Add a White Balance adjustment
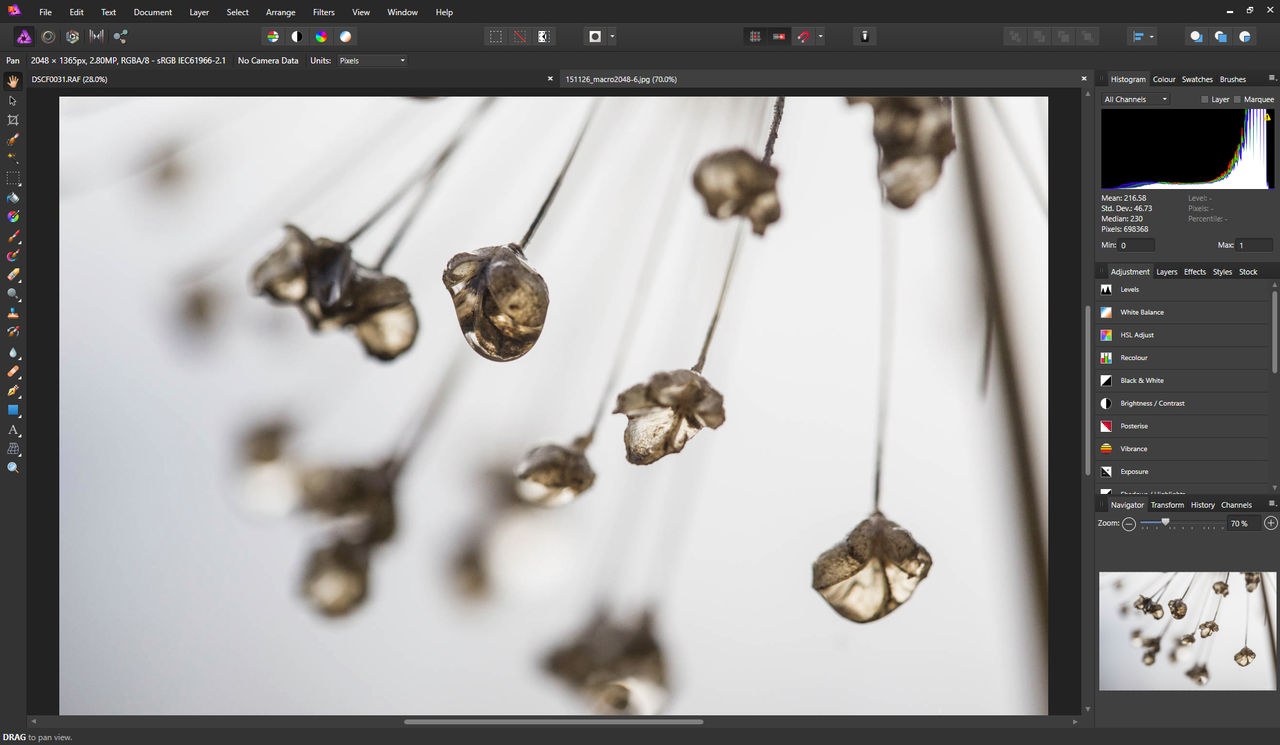The width and height of the screenshot is (1280, 745). tap(1183, 312)
